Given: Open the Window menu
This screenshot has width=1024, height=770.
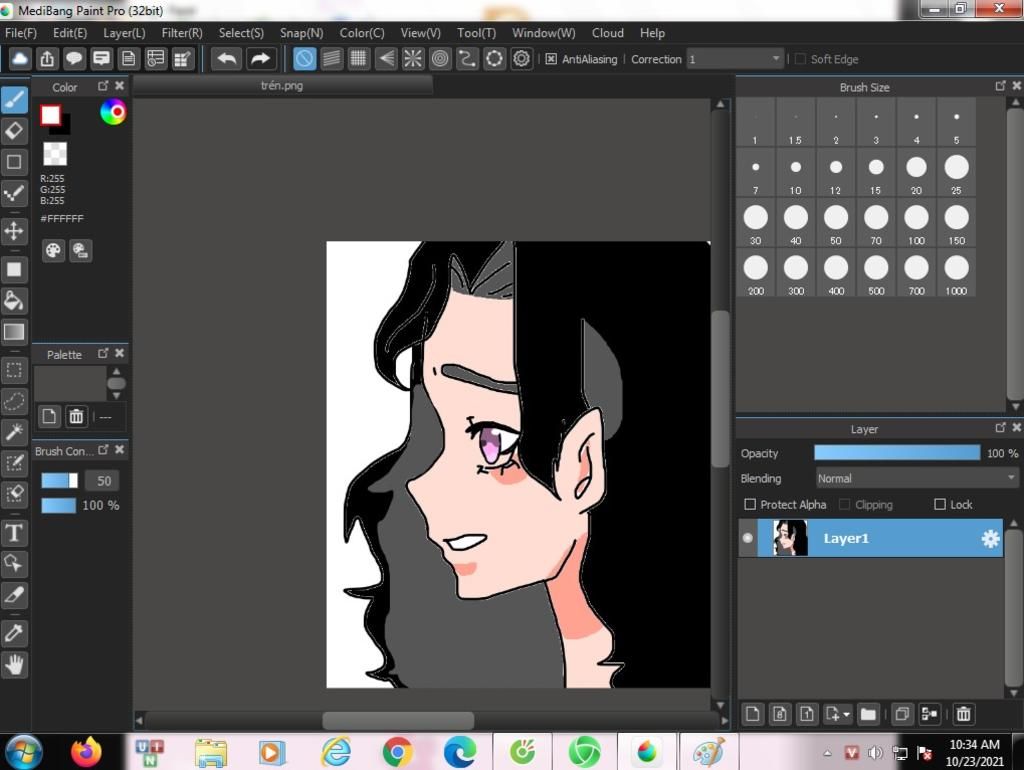Looking at the screenshot, I should [x=543, y=33].
